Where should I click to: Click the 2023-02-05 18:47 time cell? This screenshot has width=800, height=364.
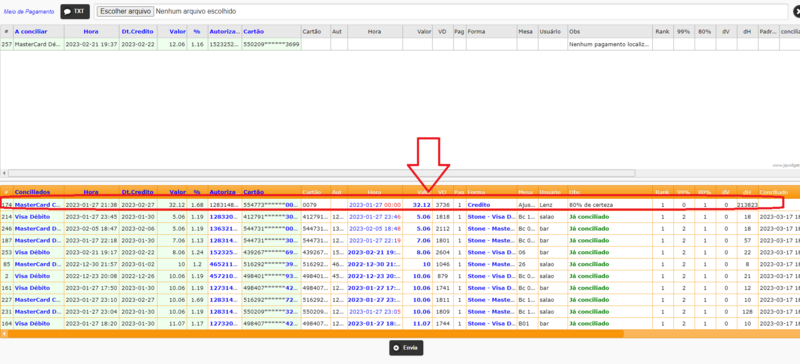[92, 228]
